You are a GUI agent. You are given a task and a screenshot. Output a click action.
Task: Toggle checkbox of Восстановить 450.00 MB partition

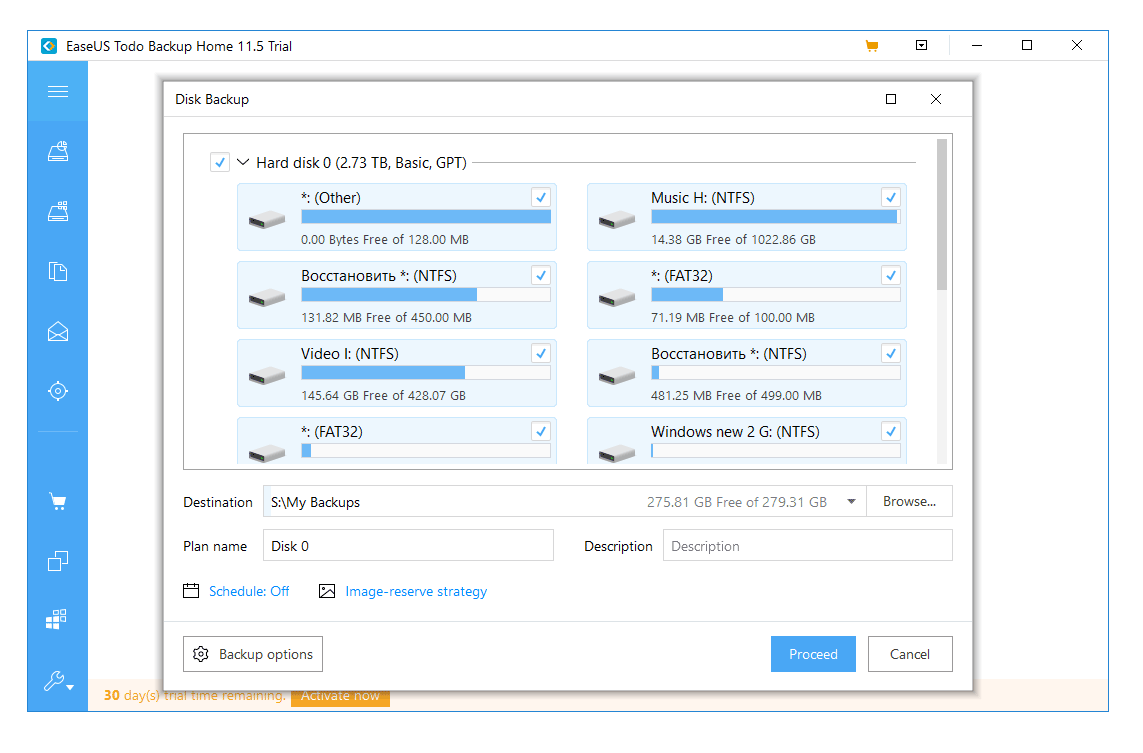(541, 275)
